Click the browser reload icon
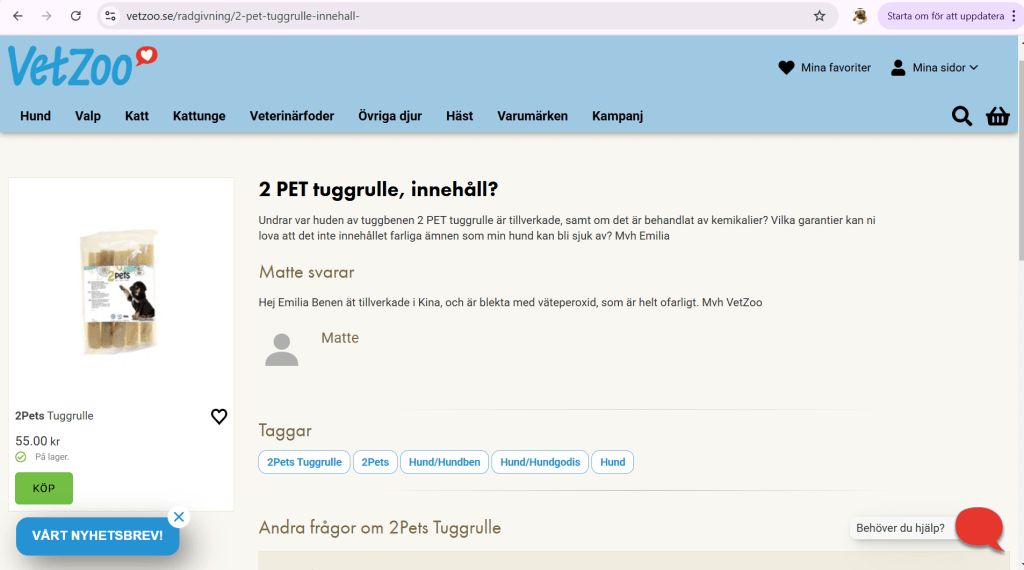 [x=76, y=16]
